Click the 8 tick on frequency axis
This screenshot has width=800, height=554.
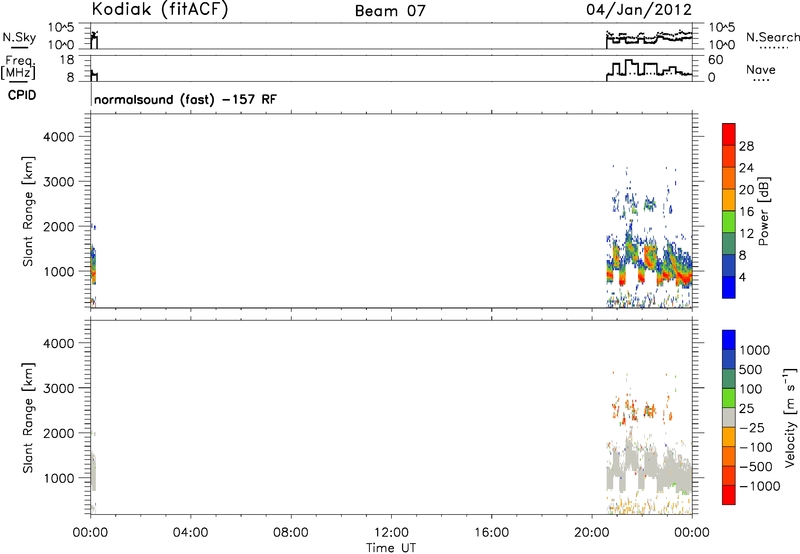[x=70, y=78]
